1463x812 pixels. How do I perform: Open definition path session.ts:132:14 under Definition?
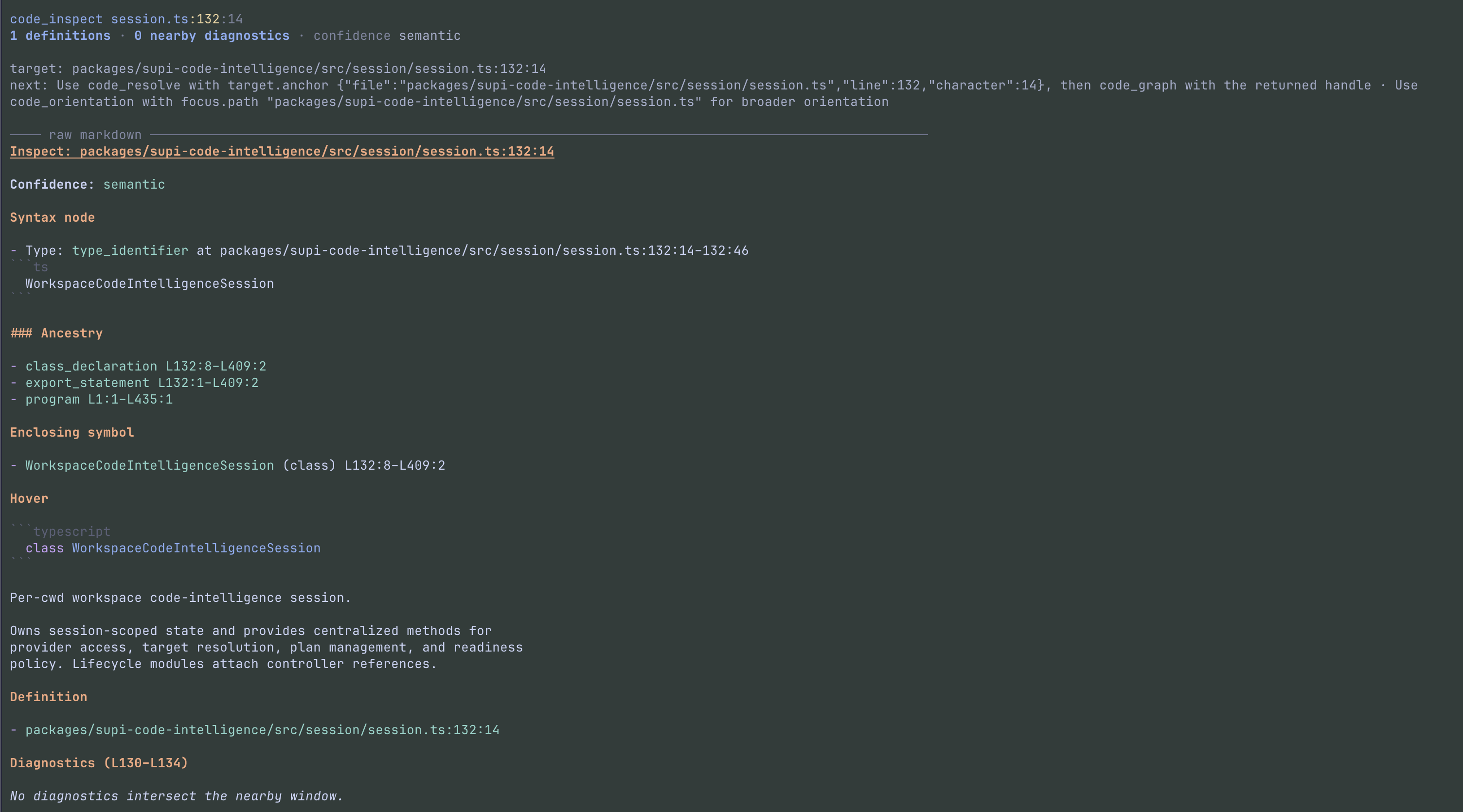[262, 730]
